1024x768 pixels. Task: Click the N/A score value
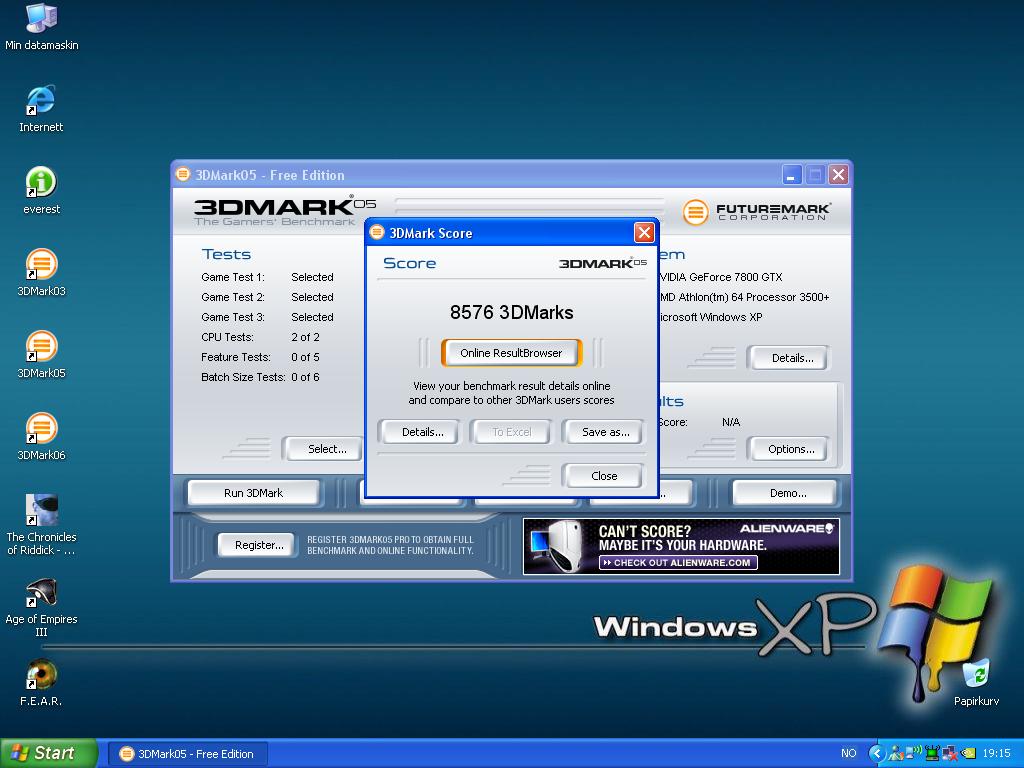coord(731,422)
